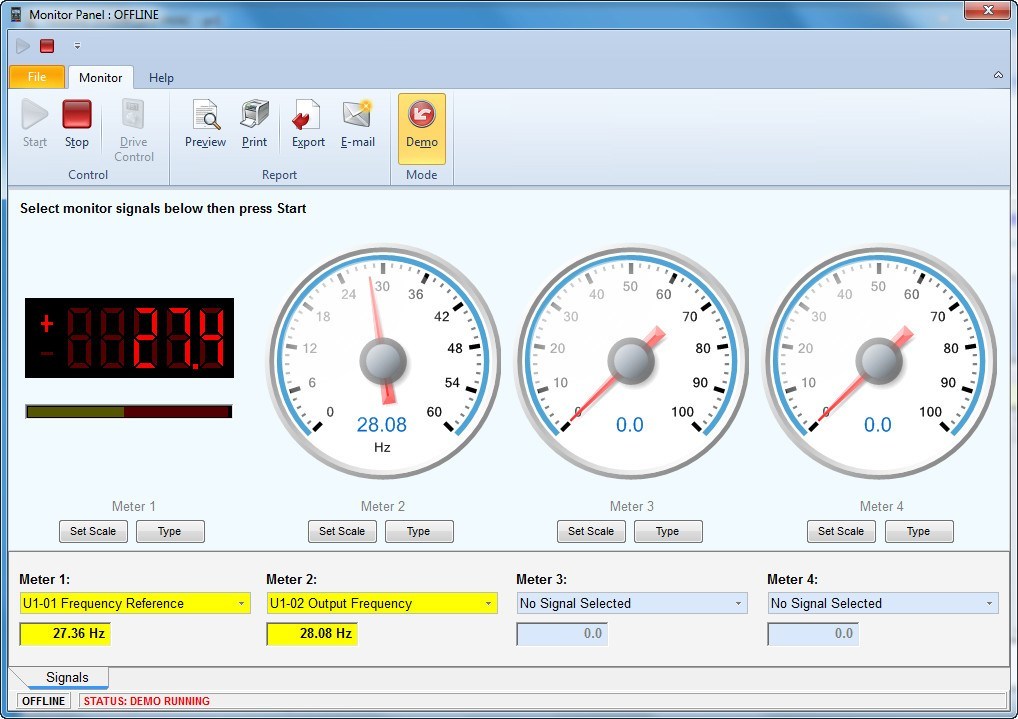Open Meter 2 signal dropdown Output Frequency
Viewport: 1018px width, 719px height.
click(382, 603)
